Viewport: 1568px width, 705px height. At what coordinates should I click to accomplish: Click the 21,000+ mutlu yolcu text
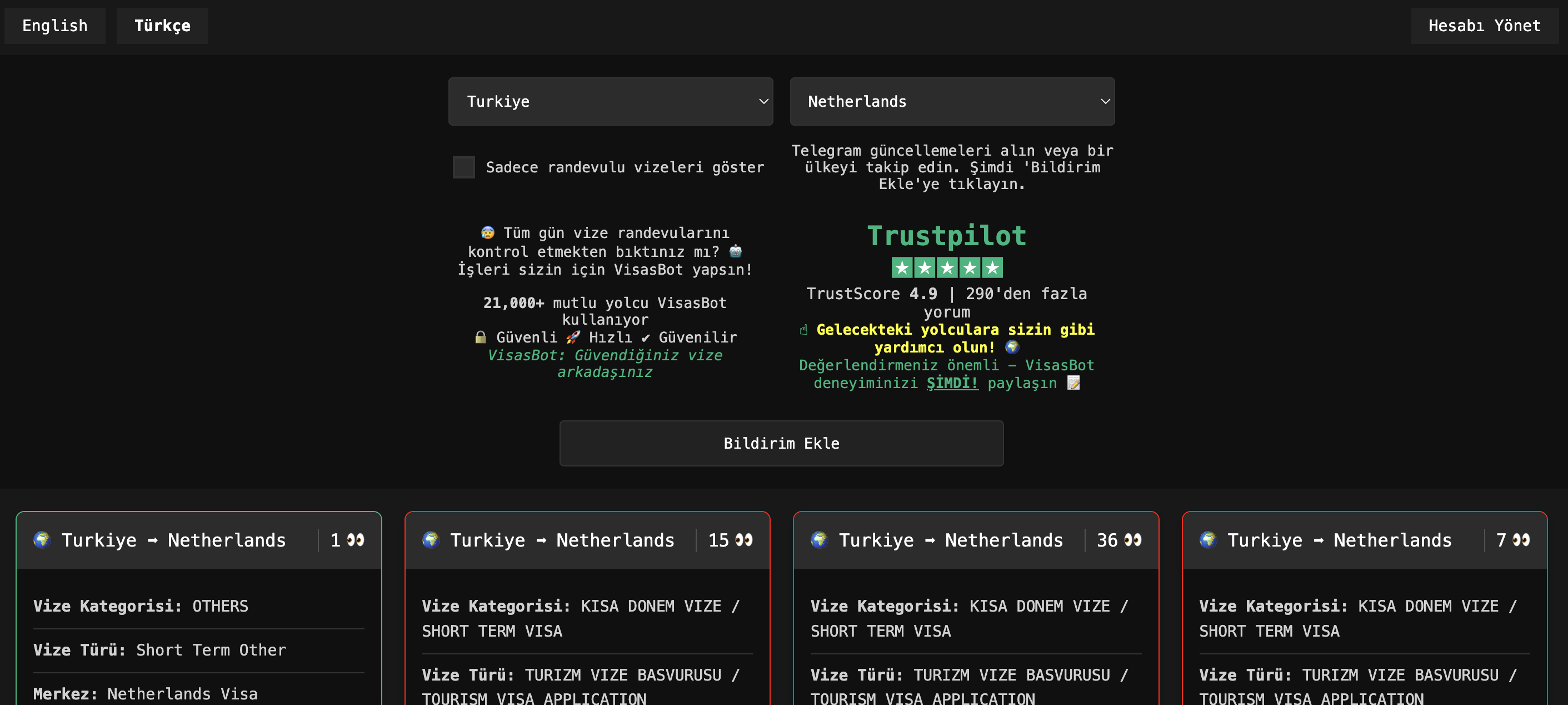click(x=605, y=311)
